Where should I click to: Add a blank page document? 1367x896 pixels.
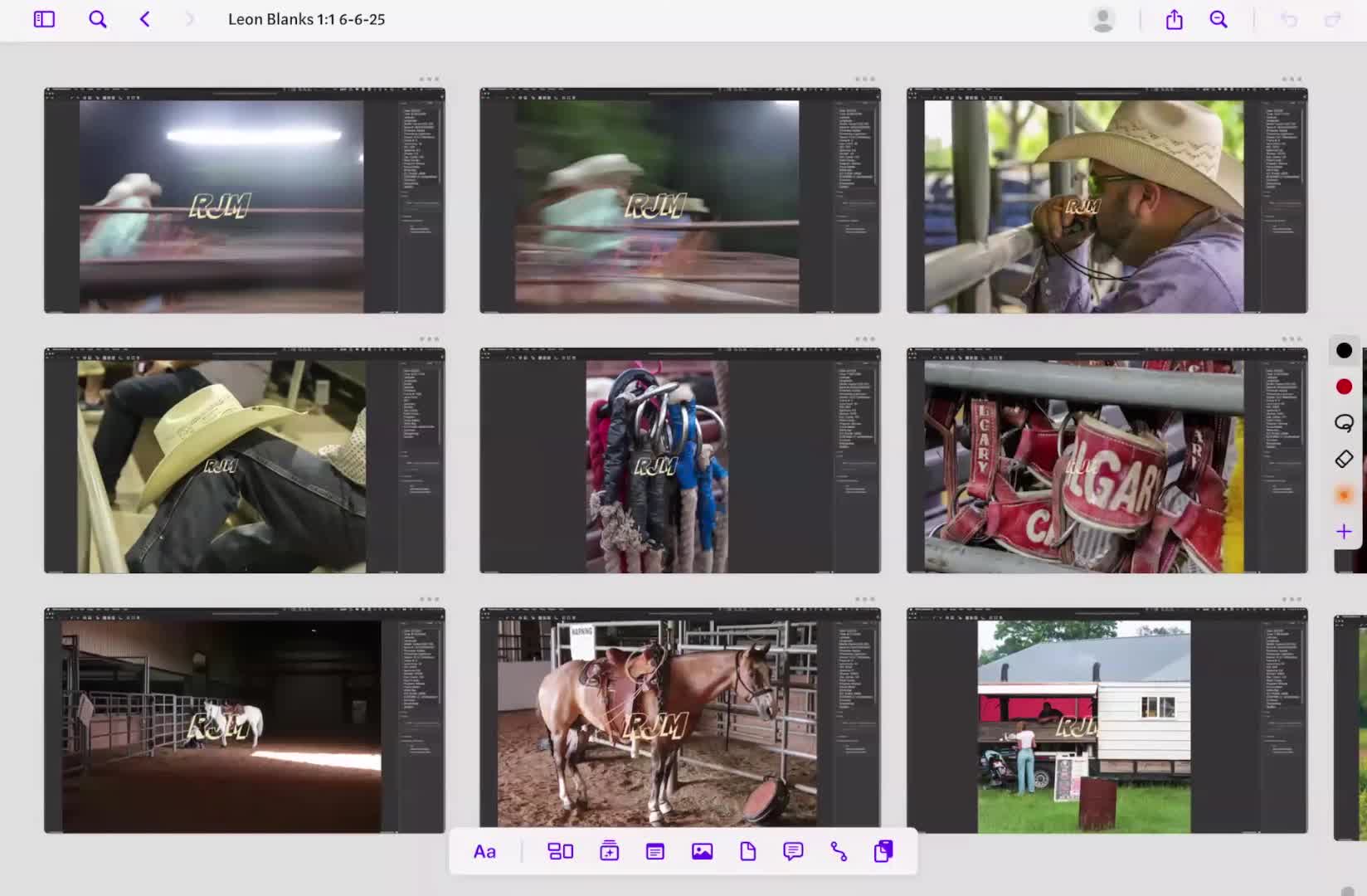point(747,851)
